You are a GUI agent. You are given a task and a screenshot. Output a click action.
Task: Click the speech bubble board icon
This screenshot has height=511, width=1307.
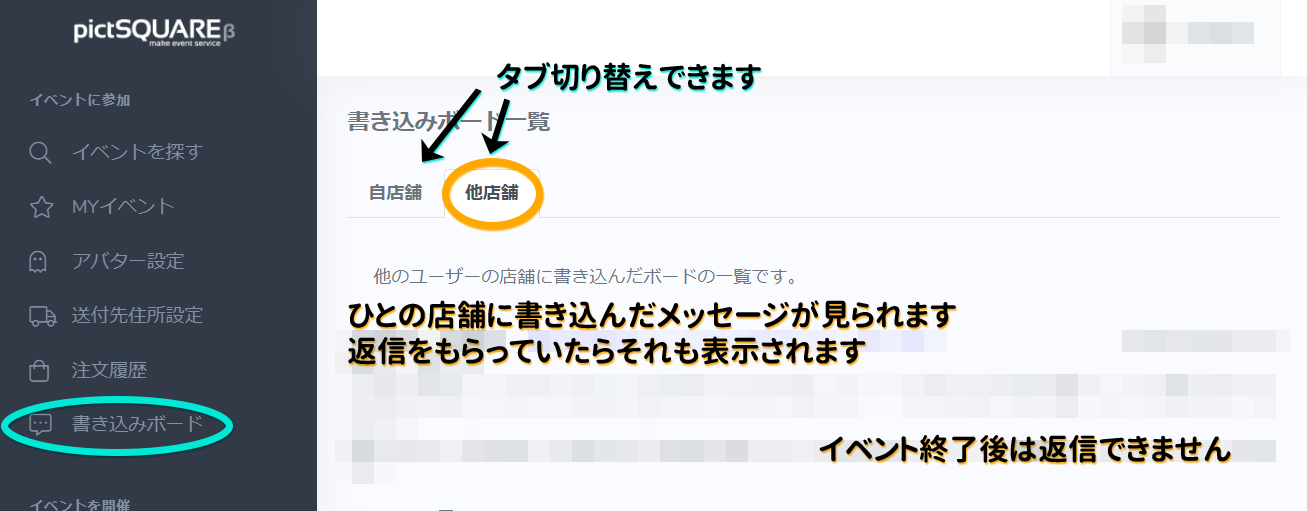(40, 424)
